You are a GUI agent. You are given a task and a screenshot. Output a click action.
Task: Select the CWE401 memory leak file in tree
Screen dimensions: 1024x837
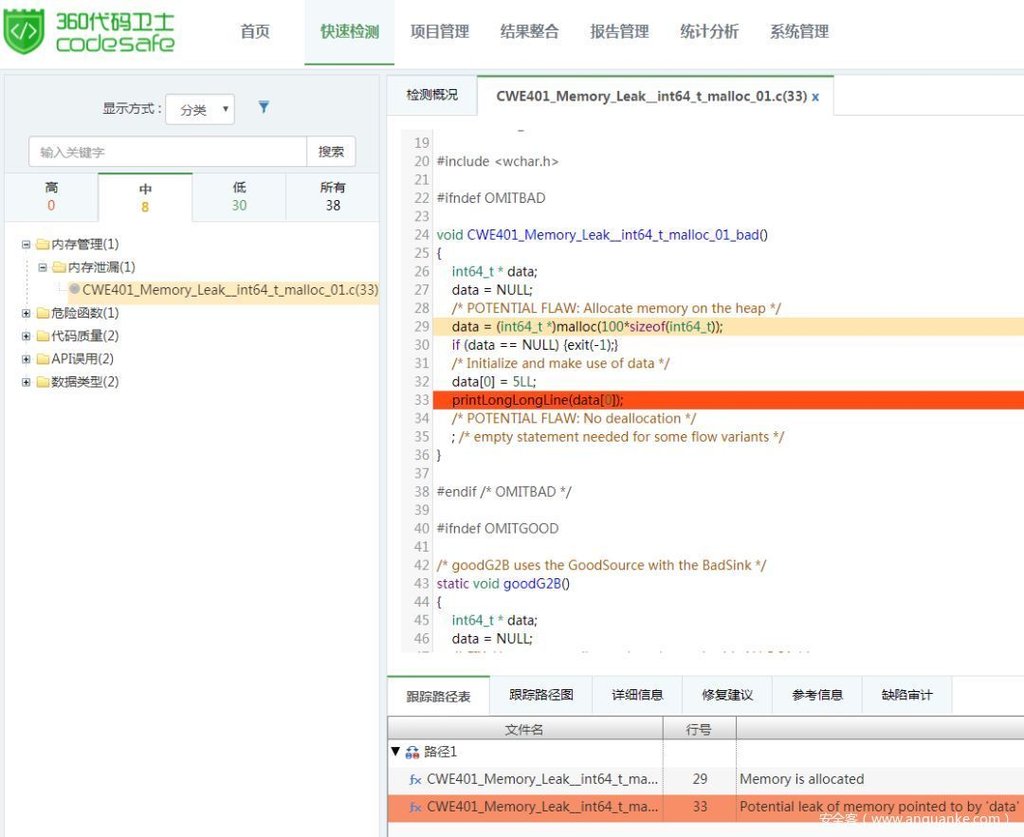point(229,290)
